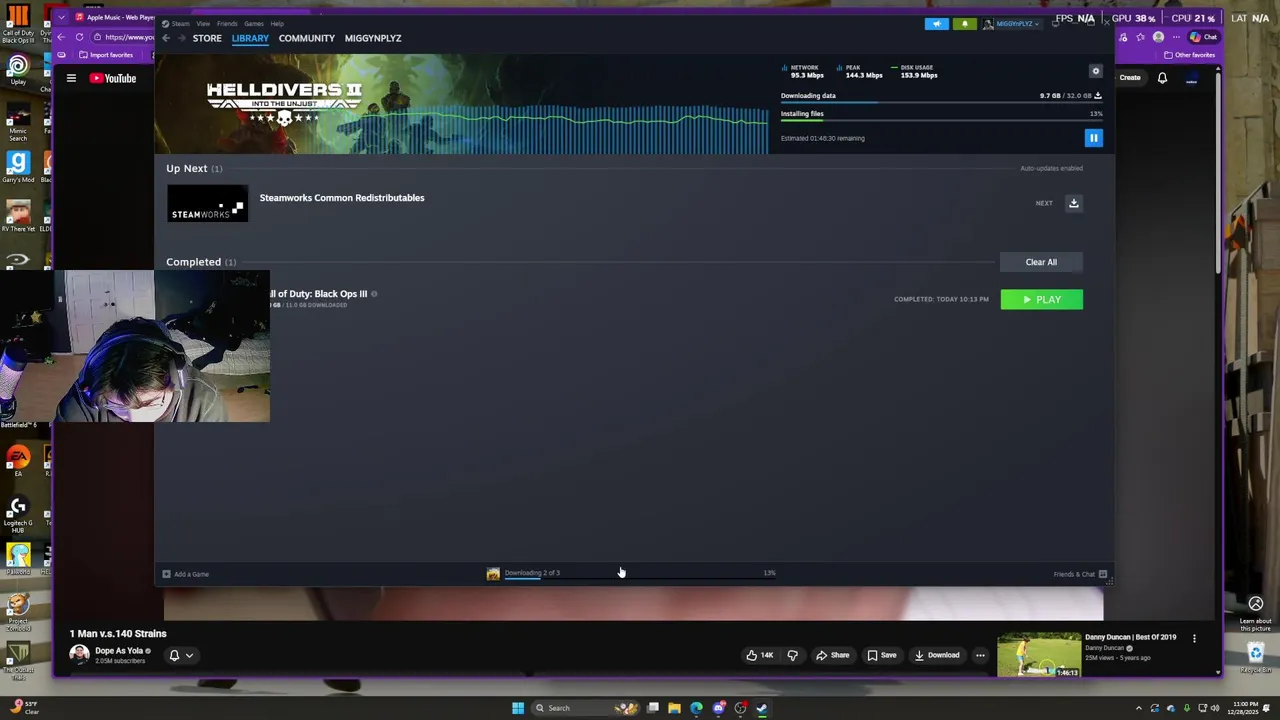Click YouTube Create button
This screenshot has height=720, width=1280.
pos(1130,77)
